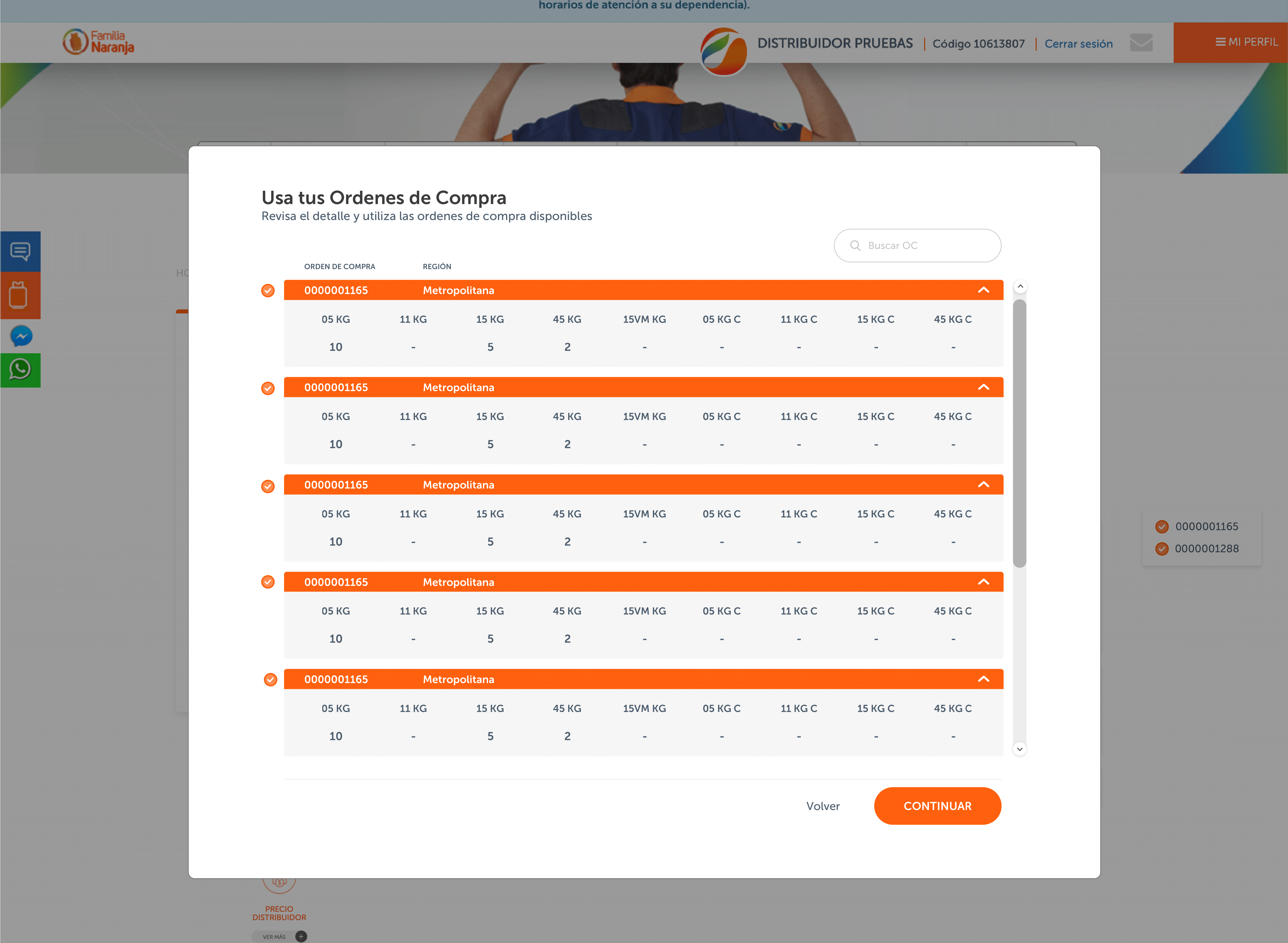Click the order list scrollbar thumb

(1019, 433)
